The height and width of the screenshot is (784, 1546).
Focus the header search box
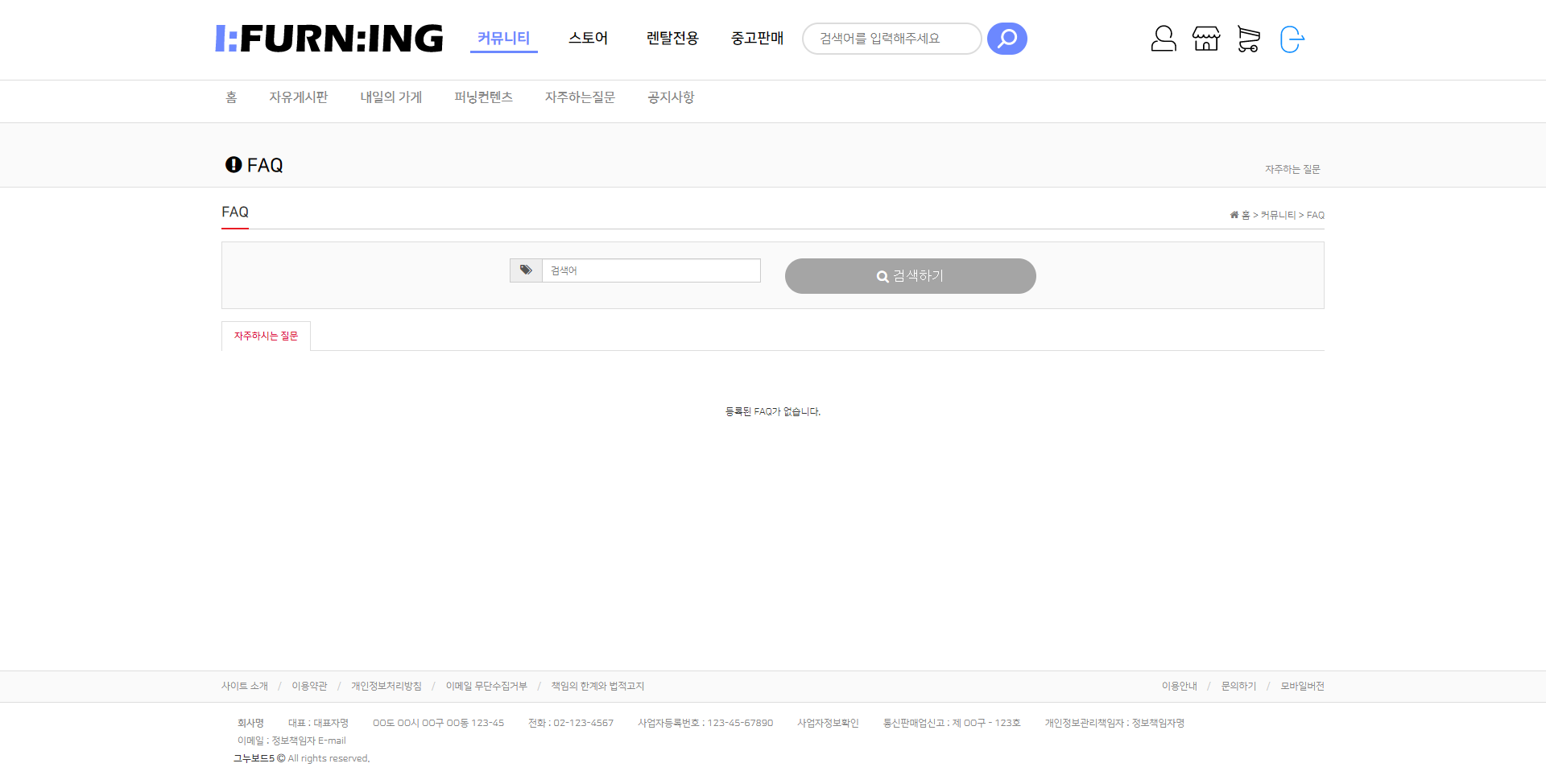pyautogui.click(x=891, y=39)
